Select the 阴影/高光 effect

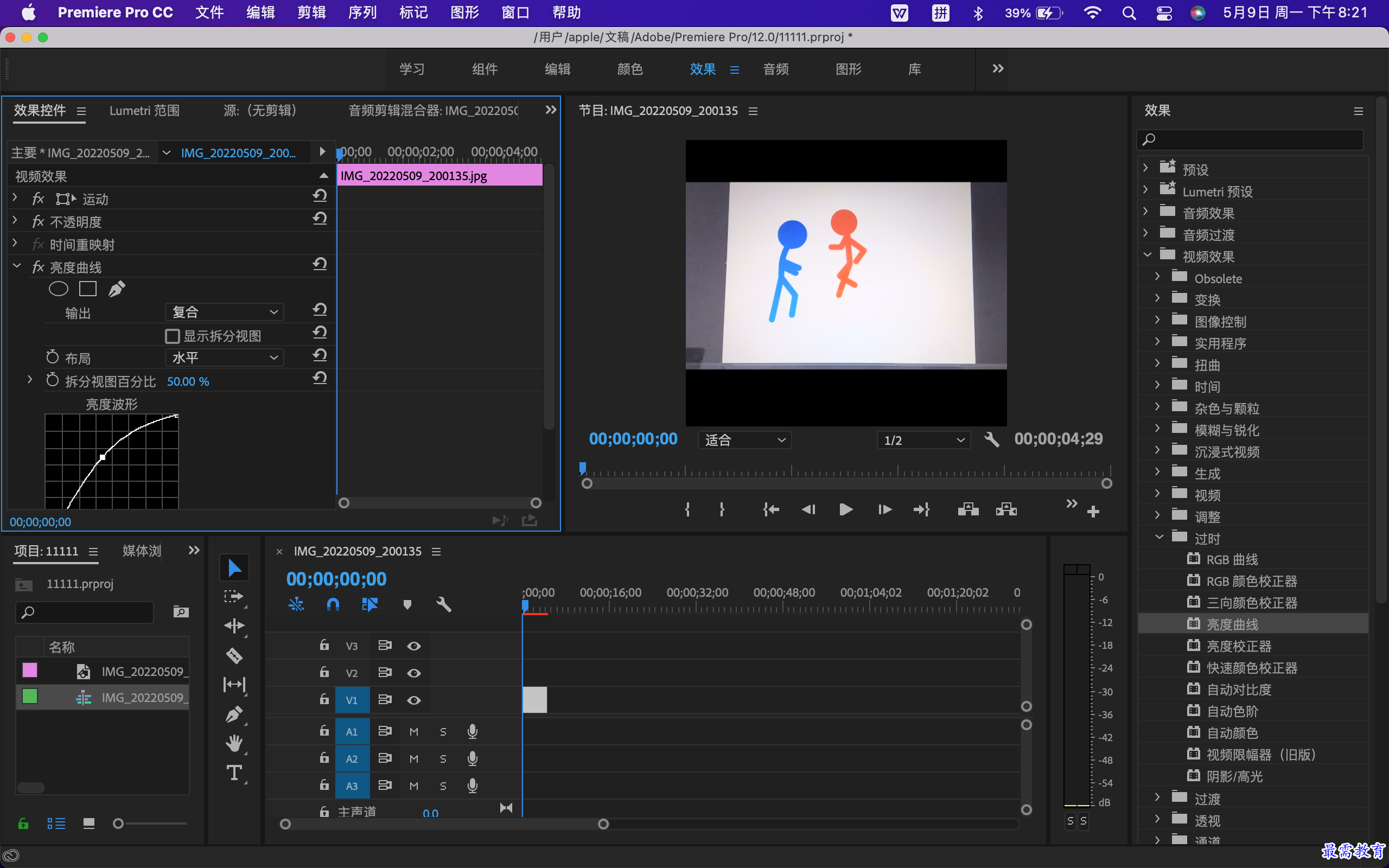click(x=1234, y=776)
